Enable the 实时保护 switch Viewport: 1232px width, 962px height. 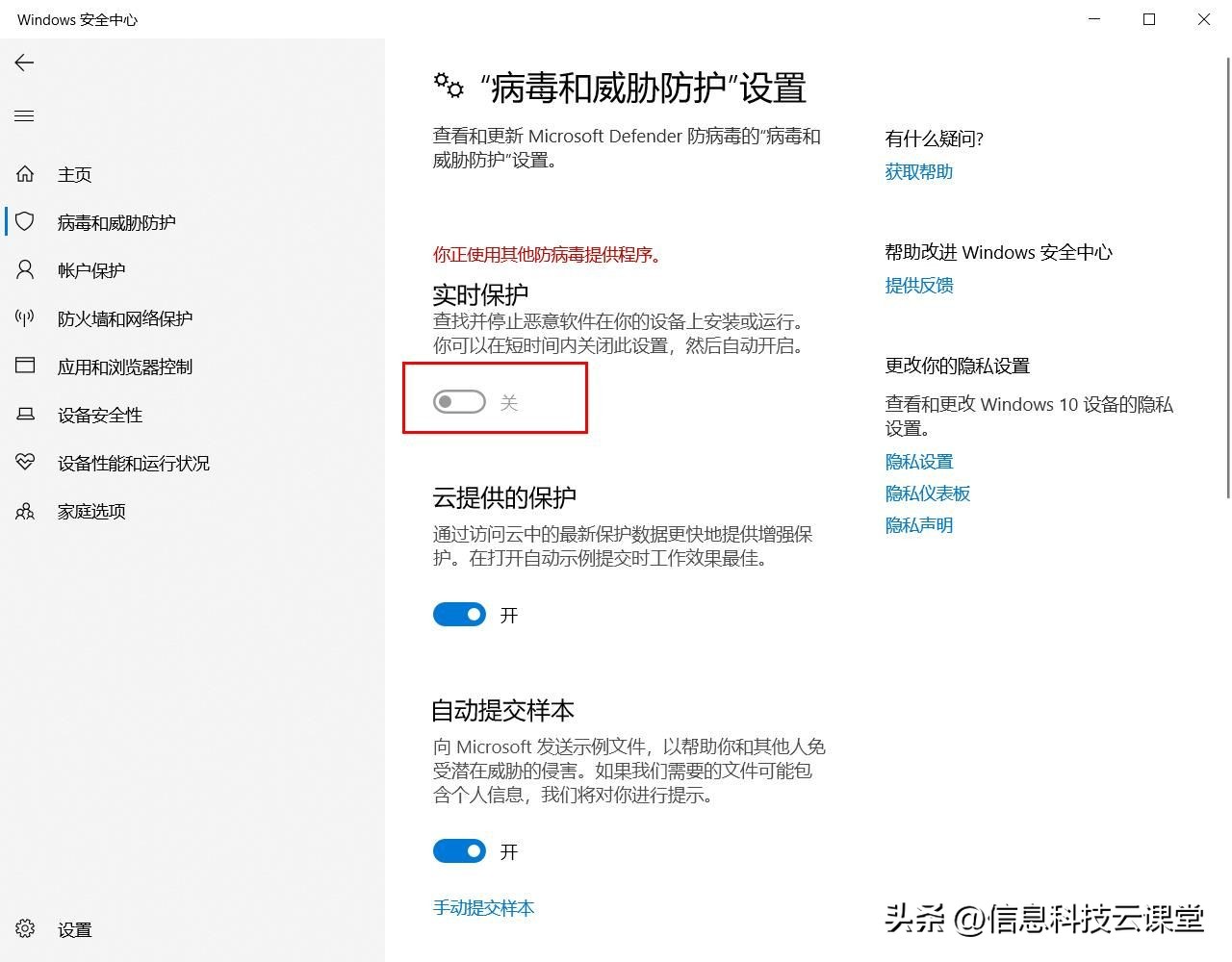459,401
